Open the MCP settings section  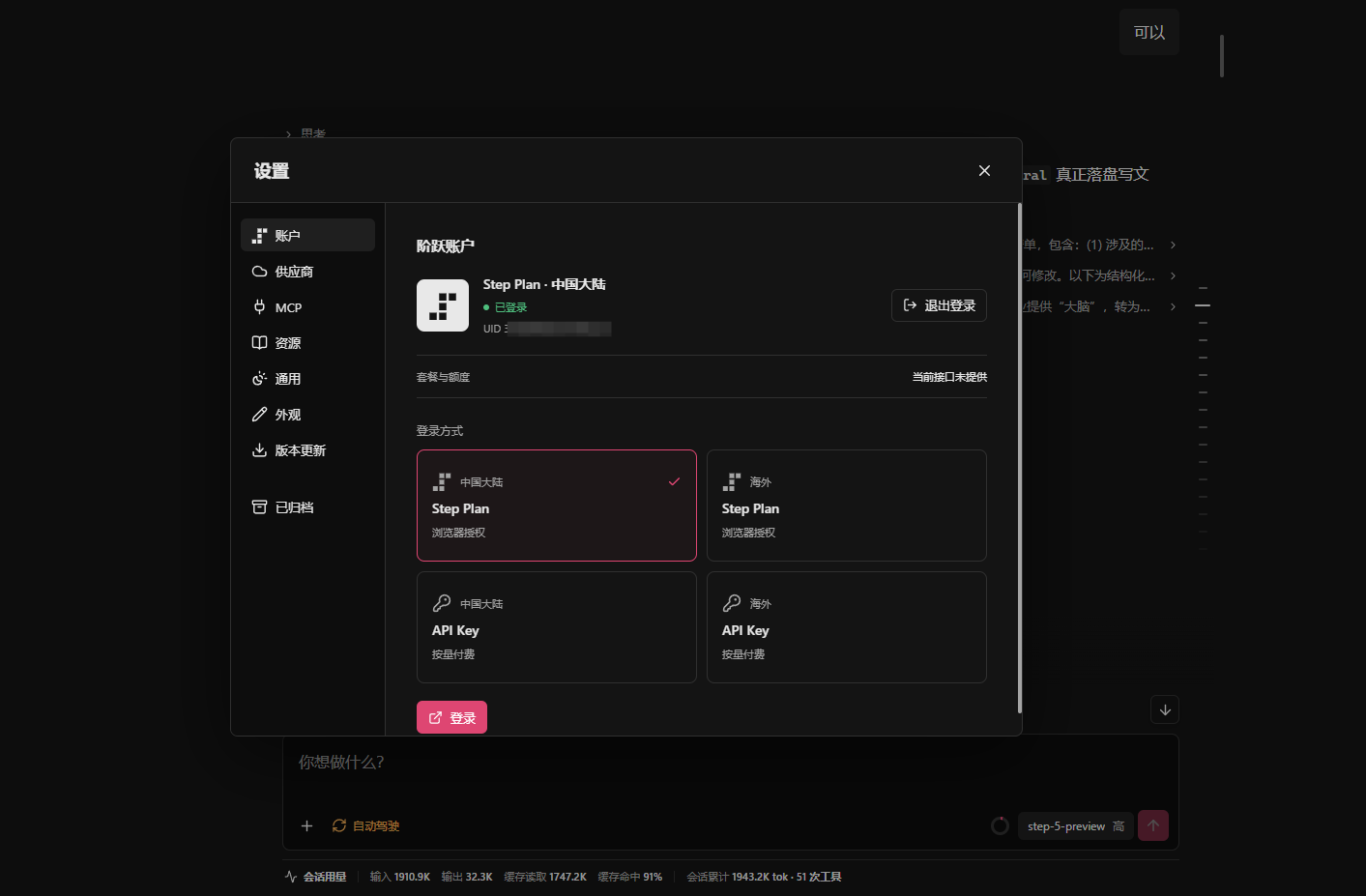click(307, 307)
